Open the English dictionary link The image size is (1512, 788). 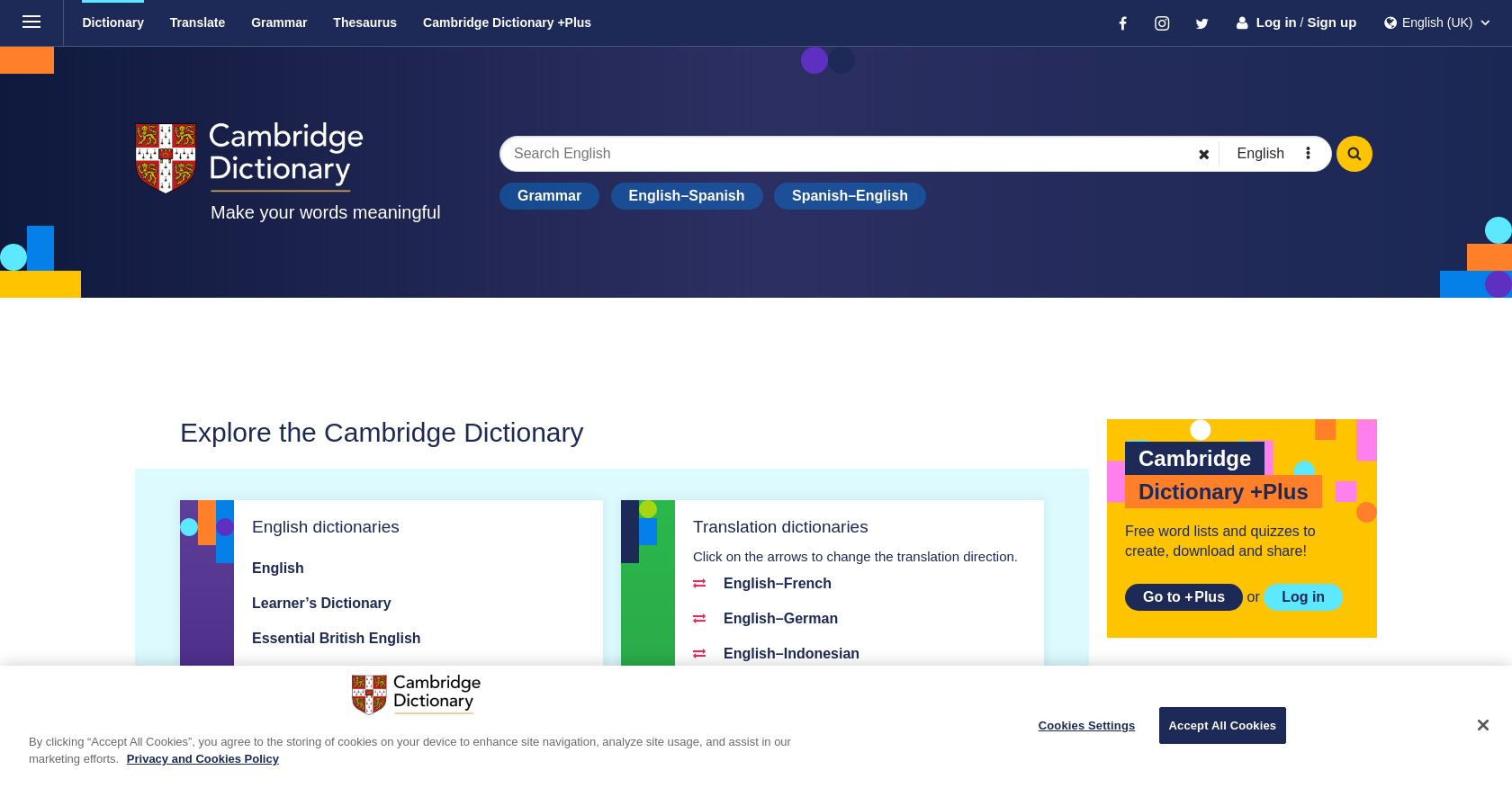[x=278, y=569]
